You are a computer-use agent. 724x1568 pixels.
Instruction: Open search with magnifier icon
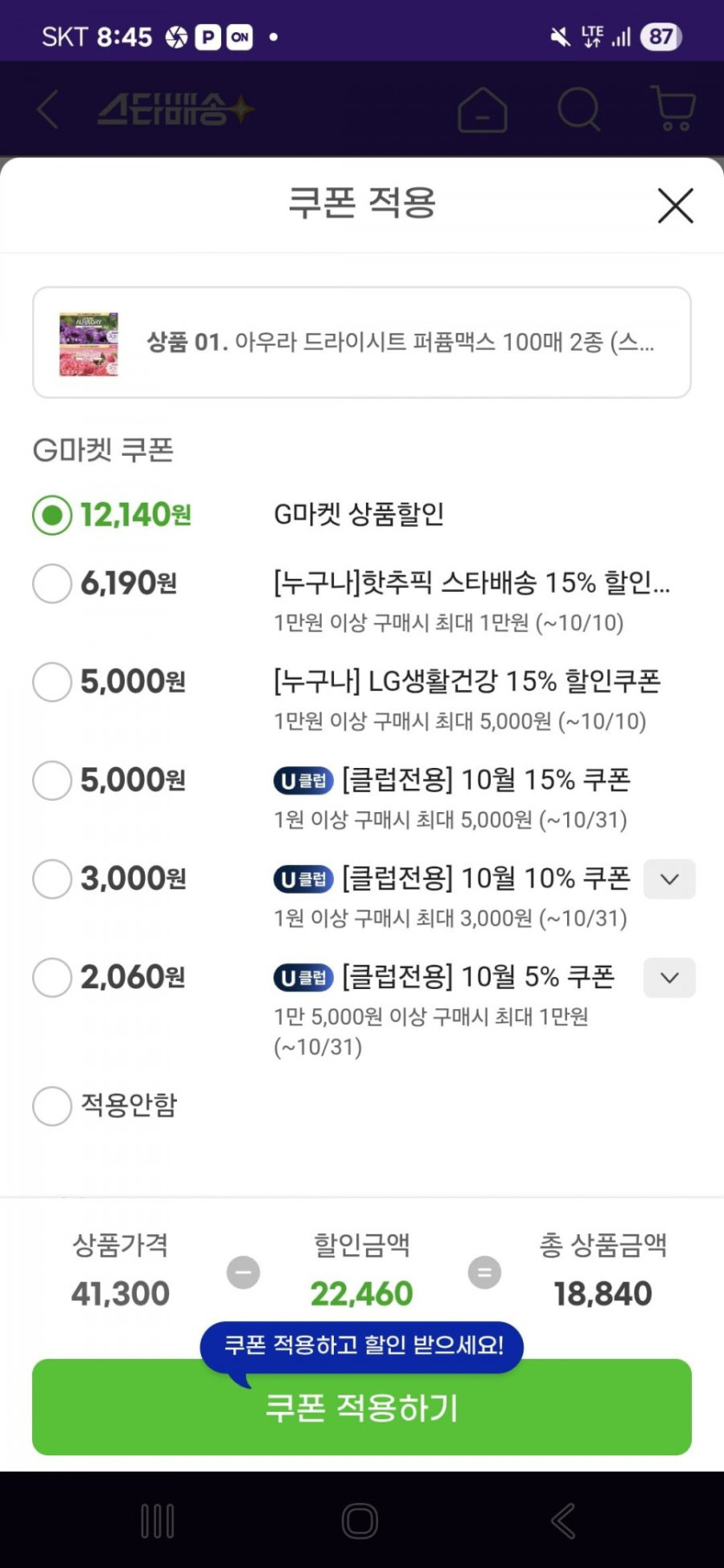coord(578,110)
